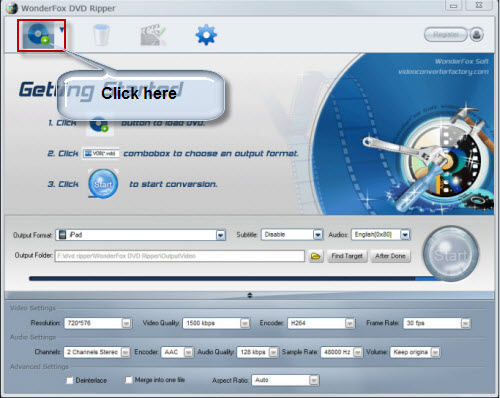Screen dimensions: 500x398
Task: Click the WonderFox app icon in title bar
Action: 11,8
